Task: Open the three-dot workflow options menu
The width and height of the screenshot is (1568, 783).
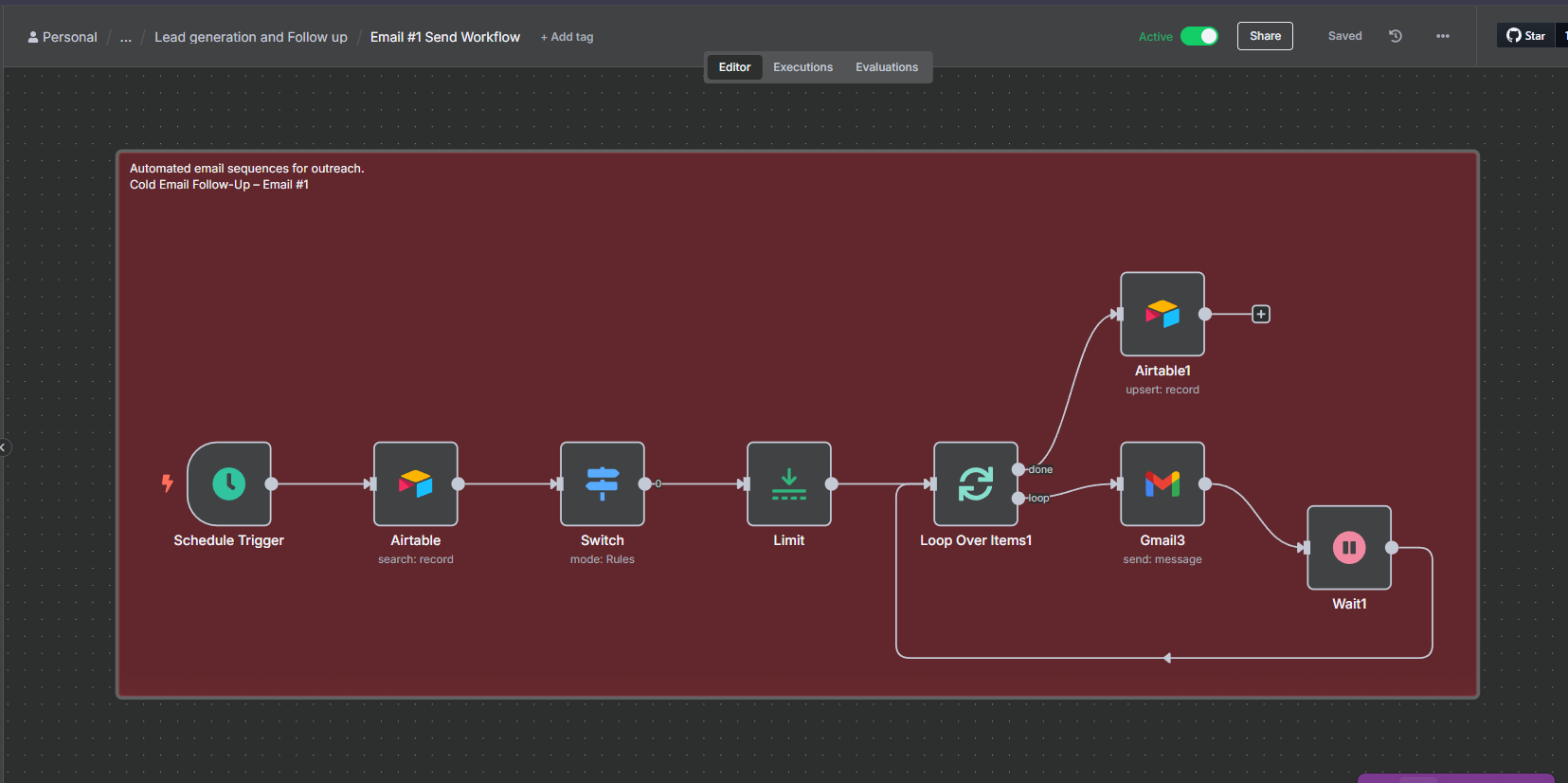Action: tap(1443, 36)
